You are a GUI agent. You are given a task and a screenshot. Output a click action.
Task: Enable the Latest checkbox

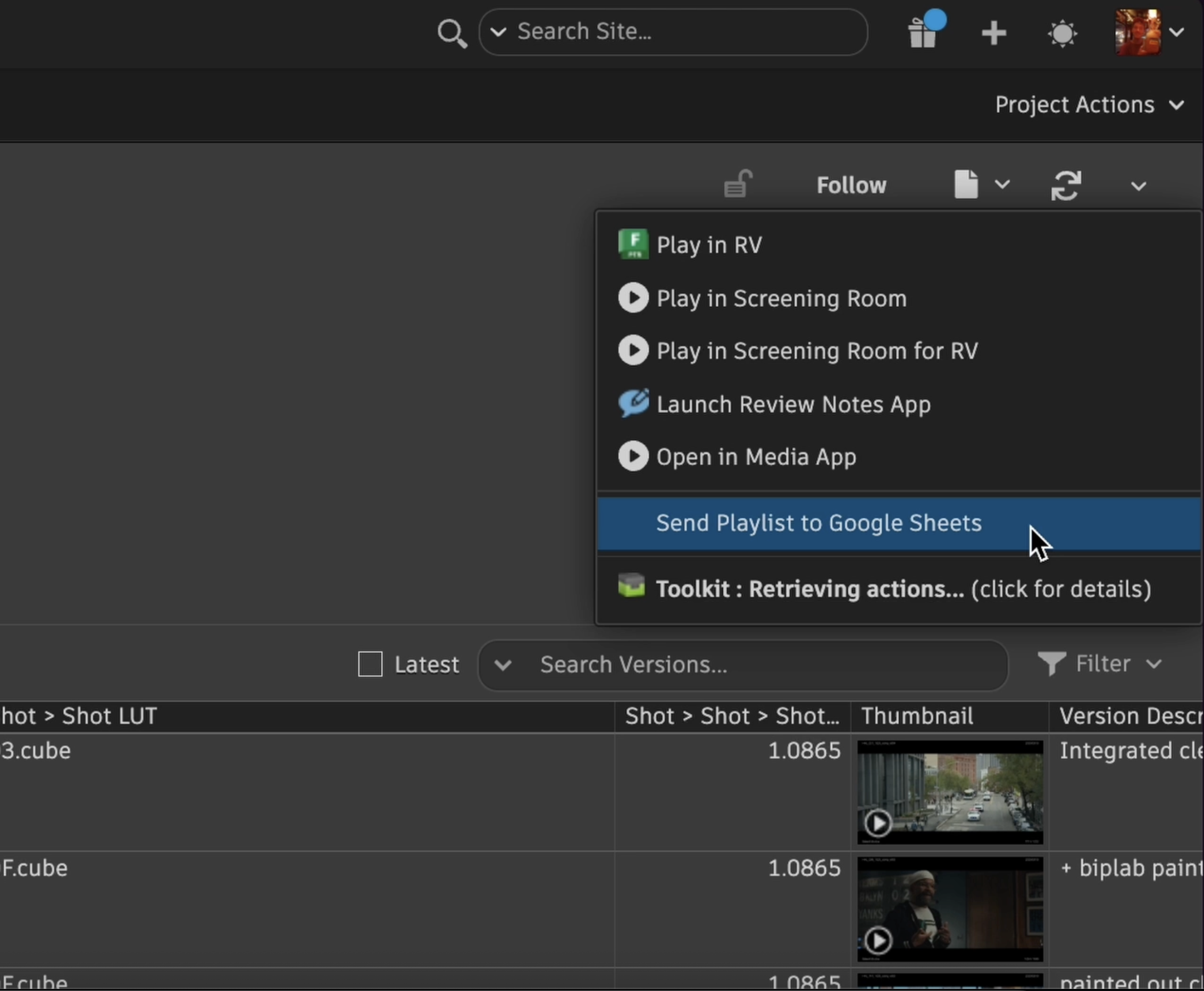[370, 664]
